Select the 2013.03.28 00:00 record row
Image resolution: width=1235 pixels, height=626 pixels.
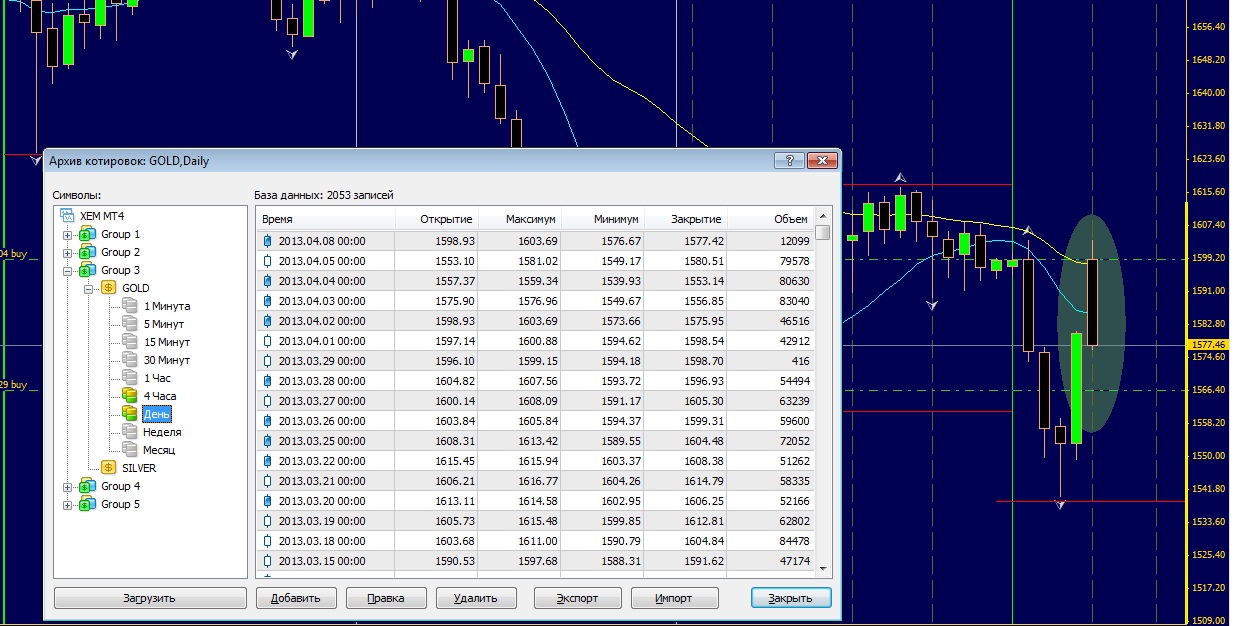[x=536, y=381]
